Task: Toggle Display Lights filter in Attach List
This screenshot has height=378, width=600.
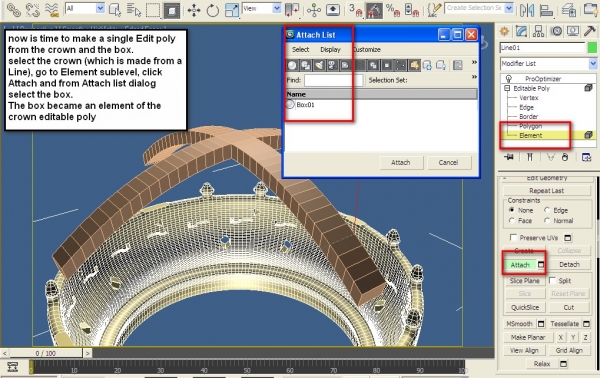Action: [x=319, y=65]
